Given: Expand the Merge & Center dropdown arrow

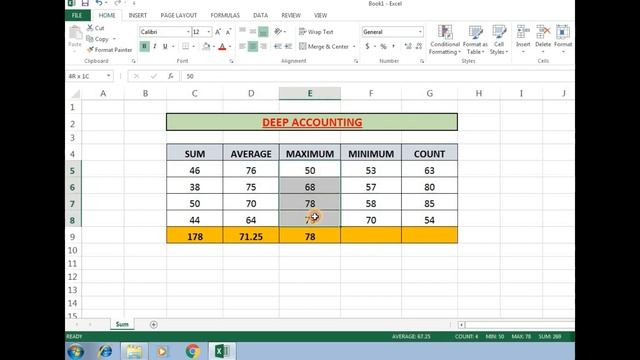Looking at the screenshot, I should tap(354, 47).
